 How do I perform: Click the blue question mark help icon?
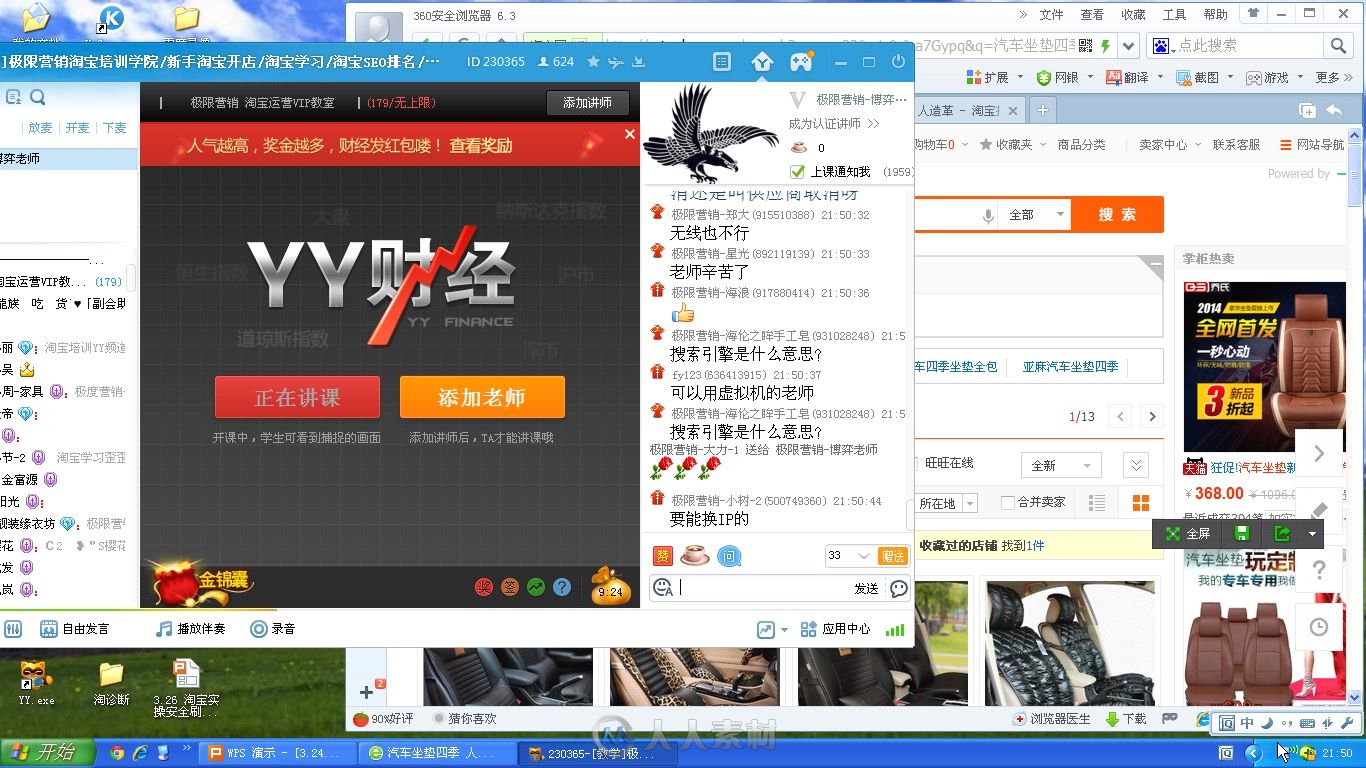click(x=562, y=587)
